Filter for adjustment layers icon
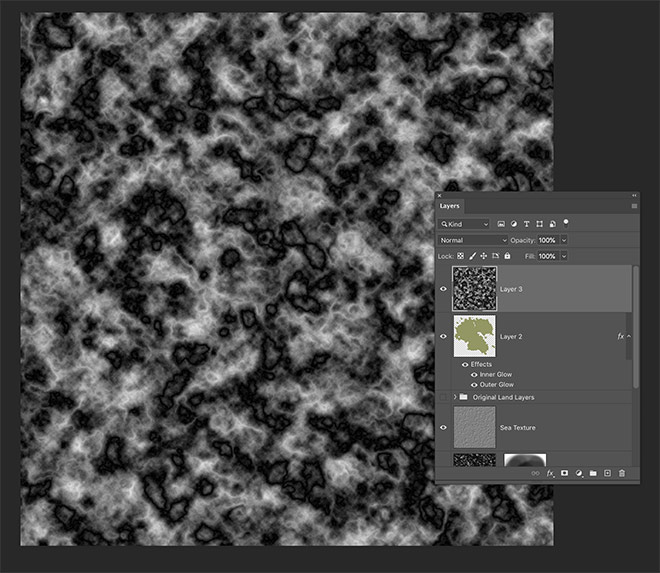The image size is (660, 573). tap(514, 224)
